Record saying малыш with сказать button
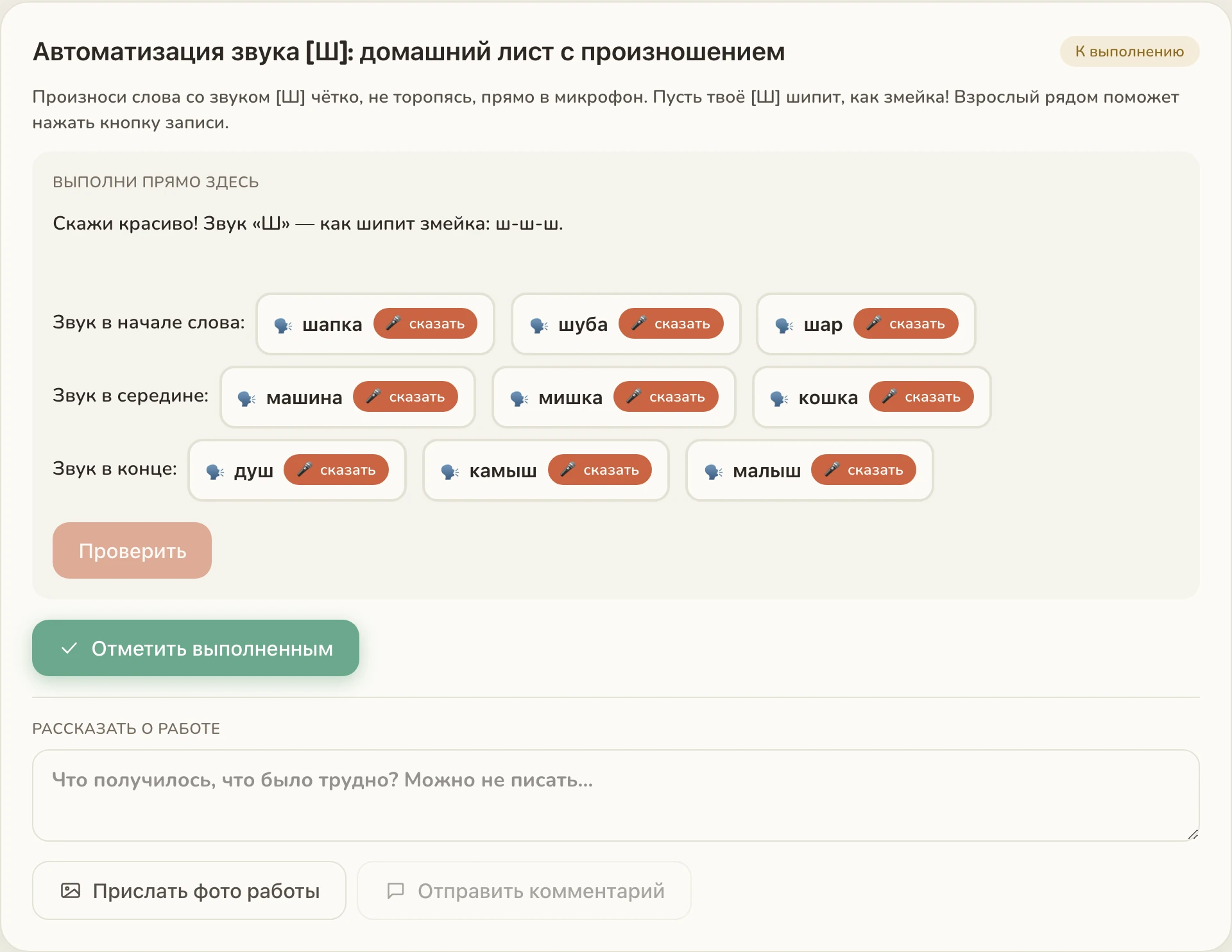The height and width of the screenshot is (952, 1232). 864,470
